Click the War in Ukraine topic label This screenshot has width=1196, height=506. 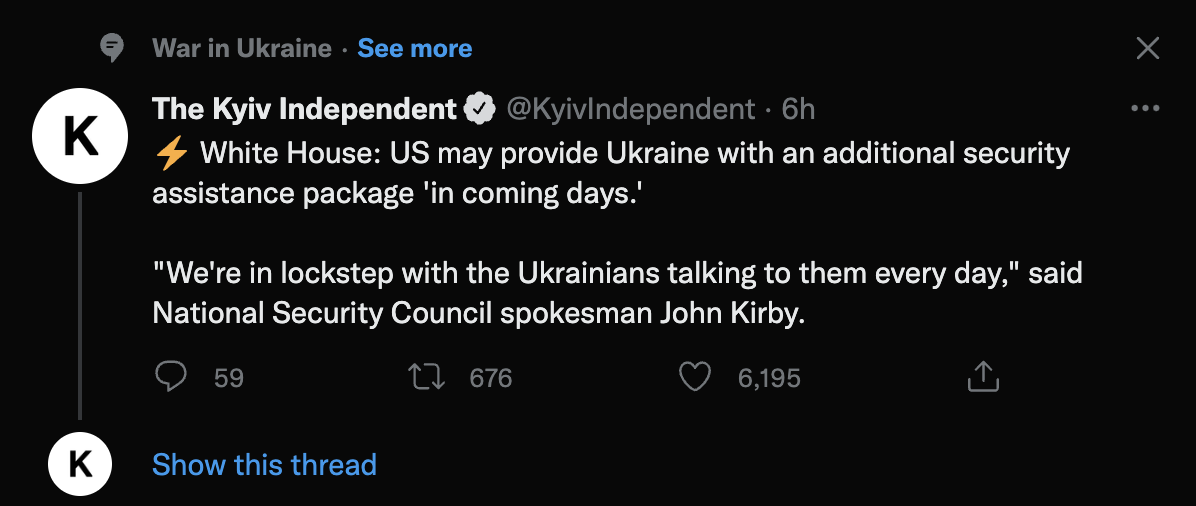click(x=241, y=48)
